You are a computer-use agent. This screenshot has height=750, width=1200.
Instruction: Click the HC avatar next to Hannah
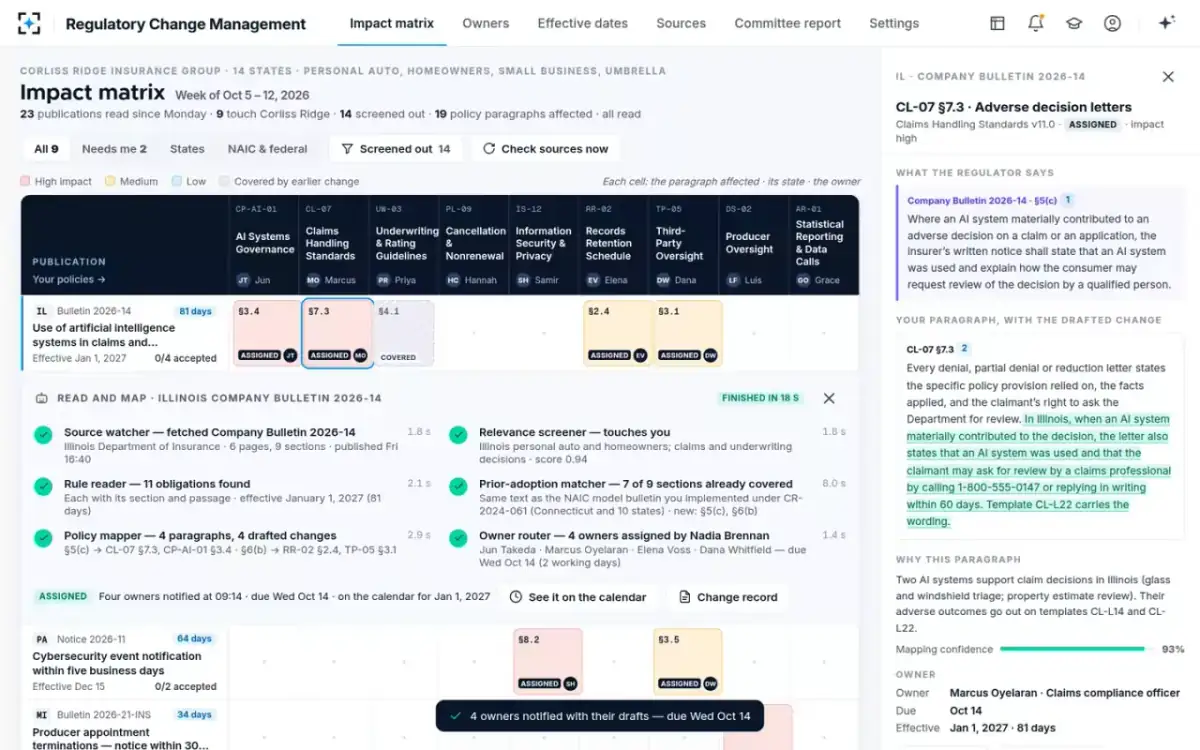(x=453, y=280)
